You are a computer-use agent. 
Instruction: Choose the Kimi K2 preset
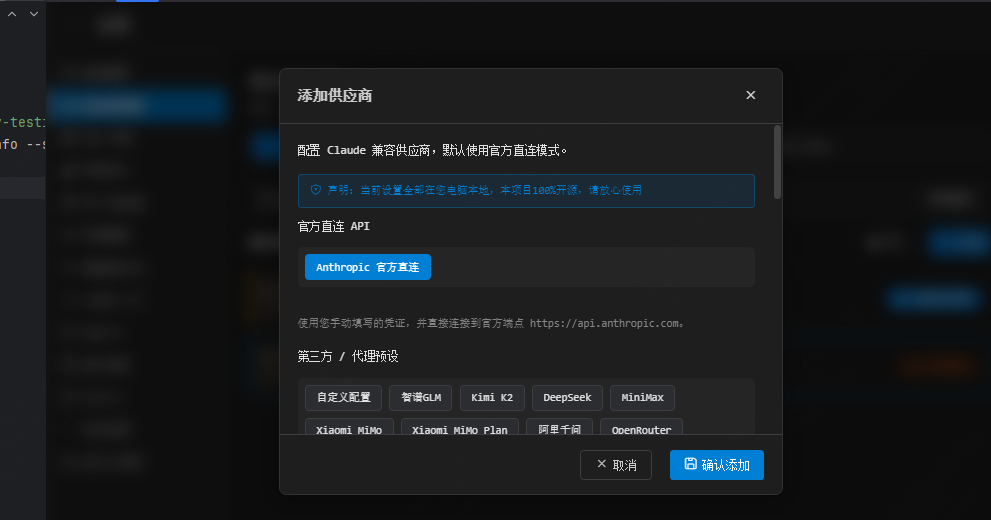(492, 397)
